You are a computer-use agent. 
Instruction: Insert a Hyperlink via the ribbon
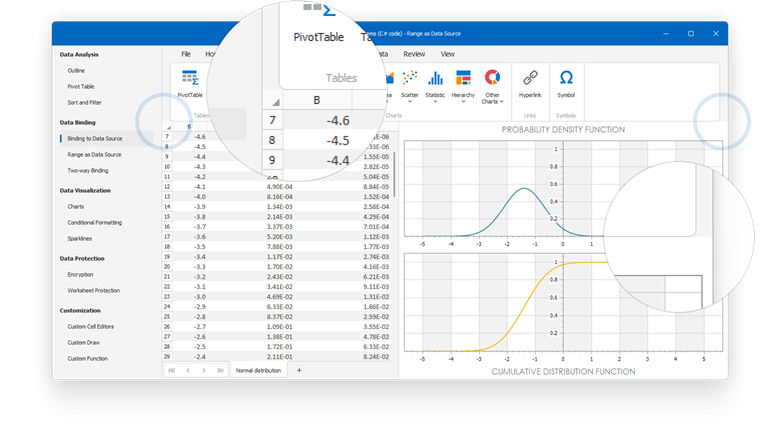point(530,84)
